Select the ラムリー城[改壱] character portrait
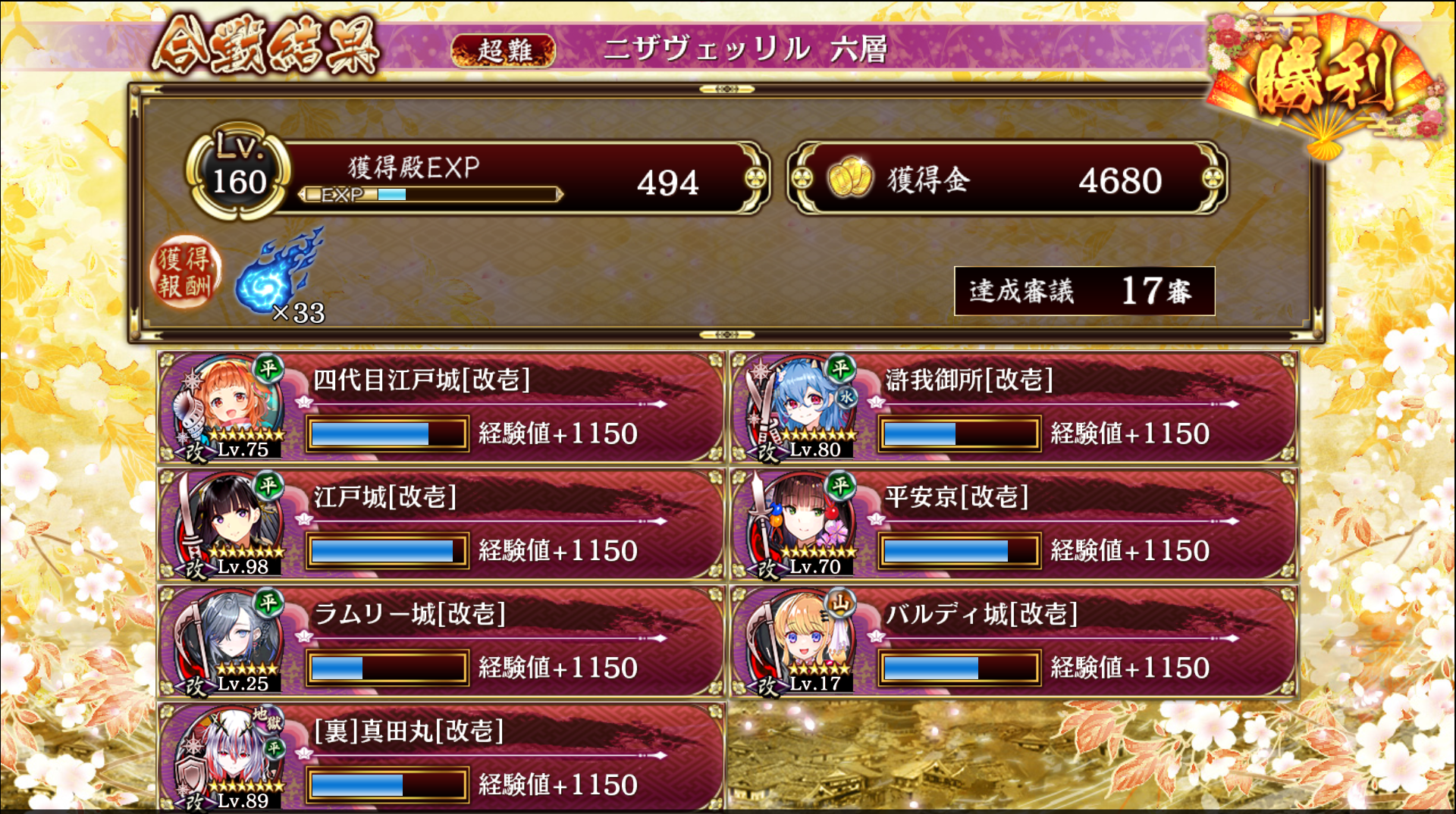The width and height of the screenshot is (1456, 814). coord(226,640)
